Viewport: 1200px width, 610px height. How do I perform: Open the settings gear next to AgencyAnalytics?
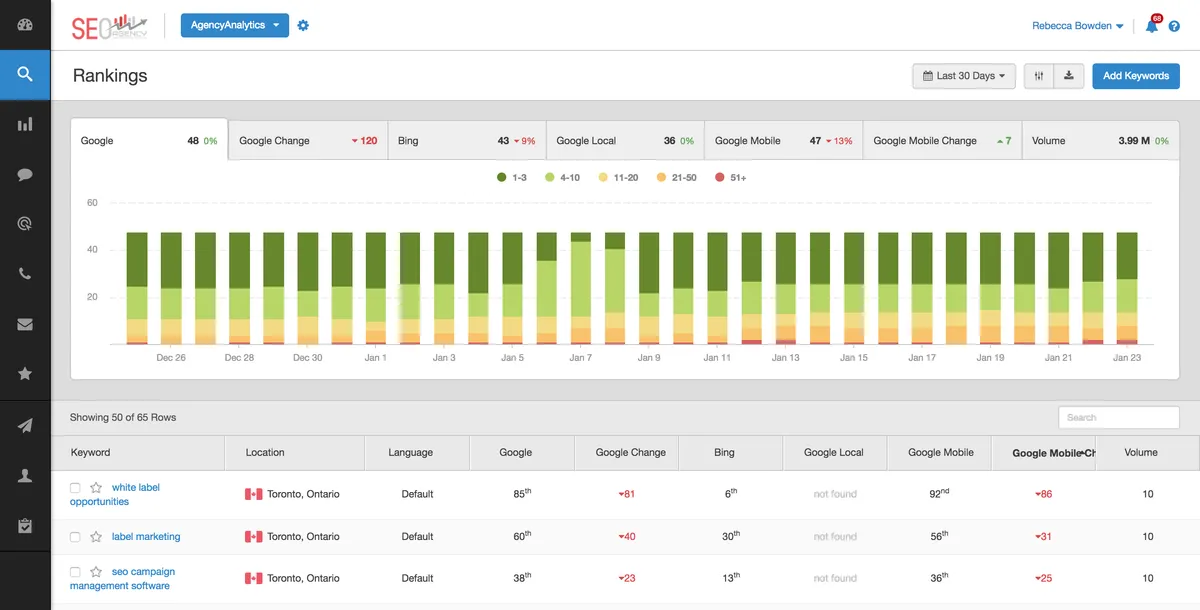click(303, 26)
